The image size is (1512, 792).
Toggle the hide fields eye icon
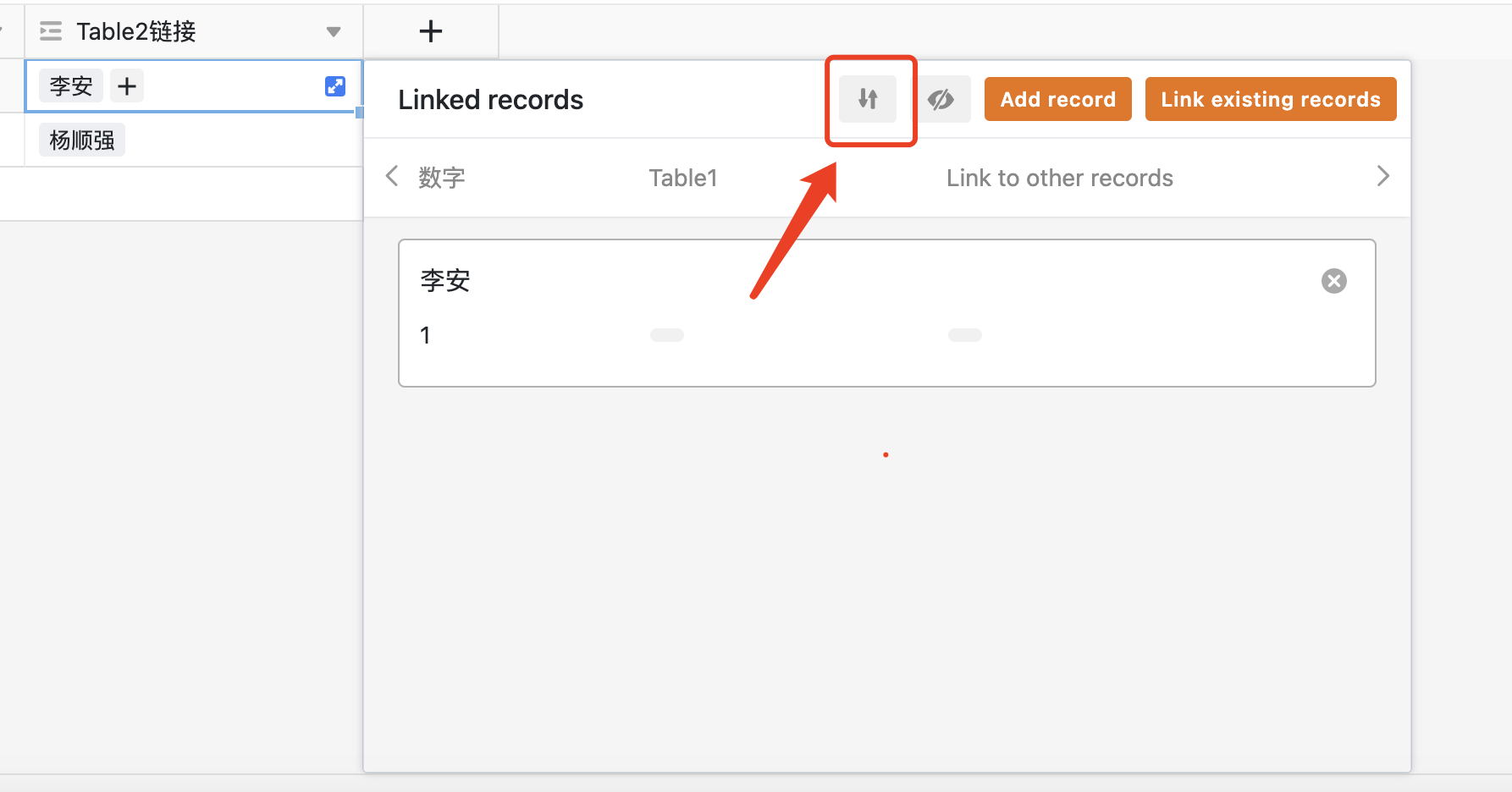tap(941, 100)
